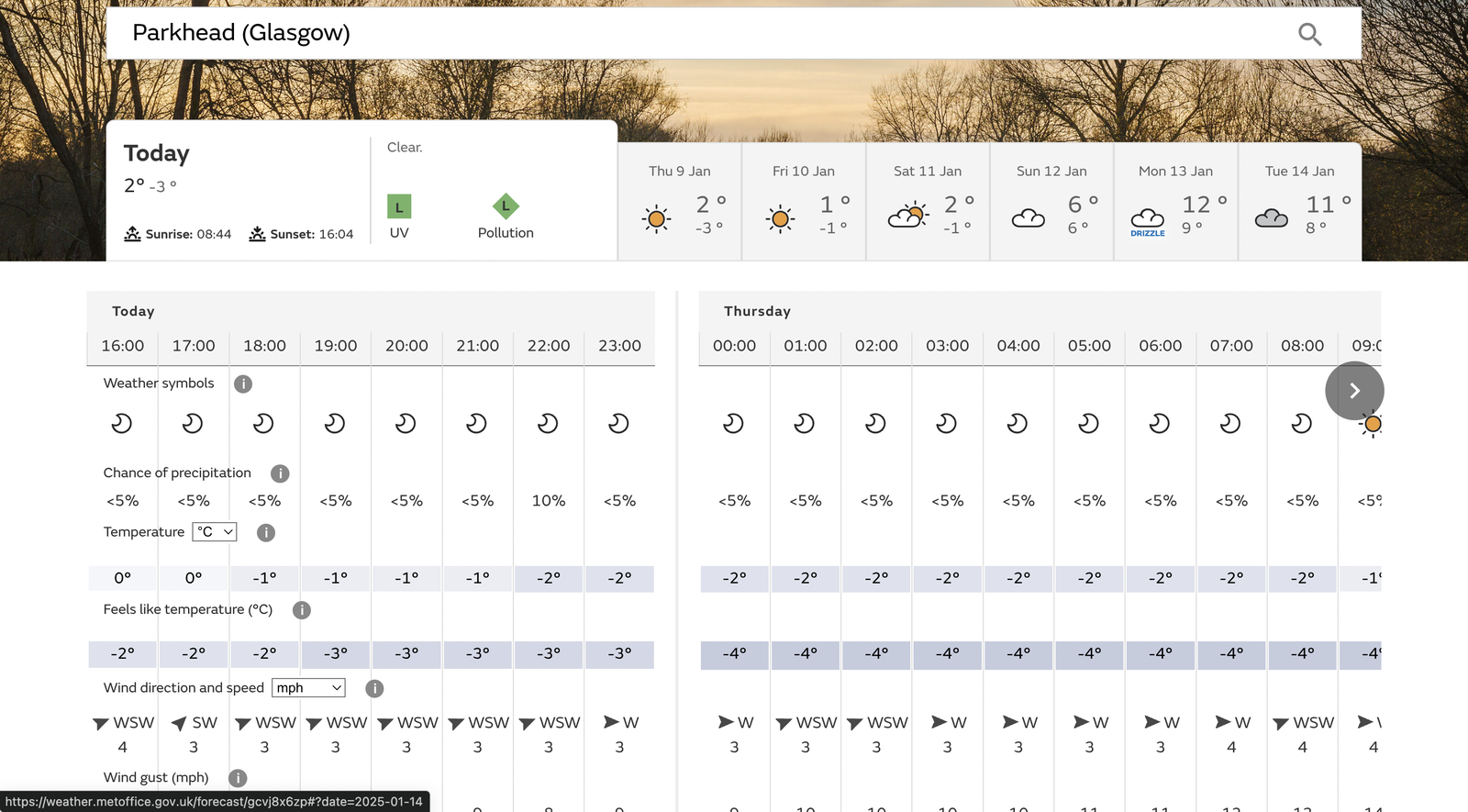Click the green UV level icon
The image size is (1468, 812).
pyautogui.click(x=399, y=206)
